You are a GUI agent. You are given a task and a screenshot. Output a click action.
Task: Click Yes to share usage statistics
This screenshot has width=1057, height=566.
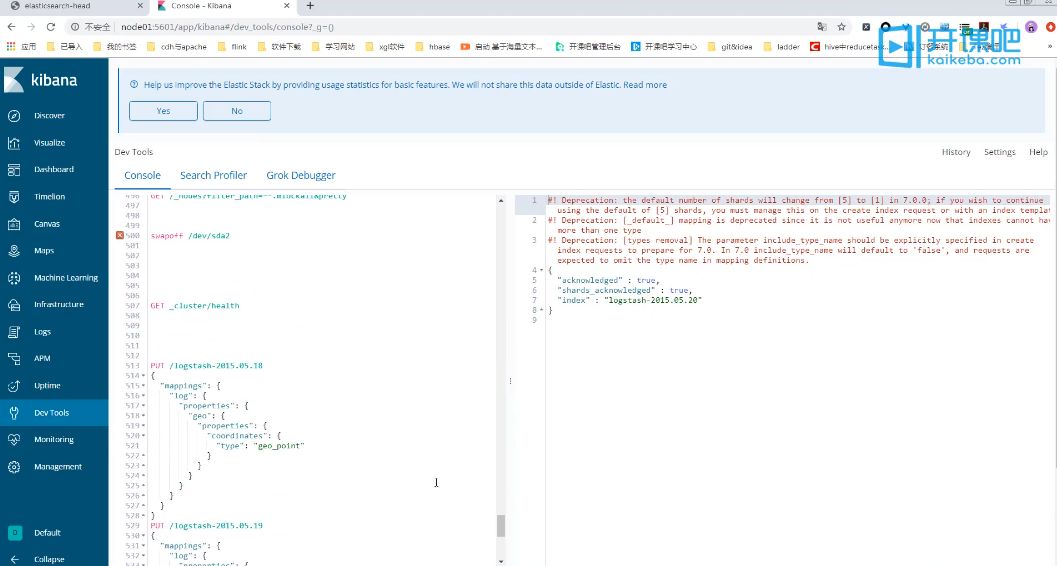coord(163,111)
